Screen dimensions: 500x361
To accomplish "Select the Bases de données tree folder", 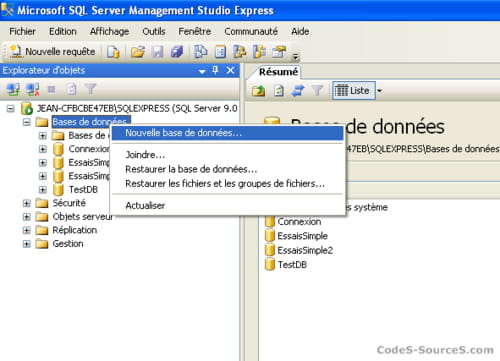I will click(91, 122).
